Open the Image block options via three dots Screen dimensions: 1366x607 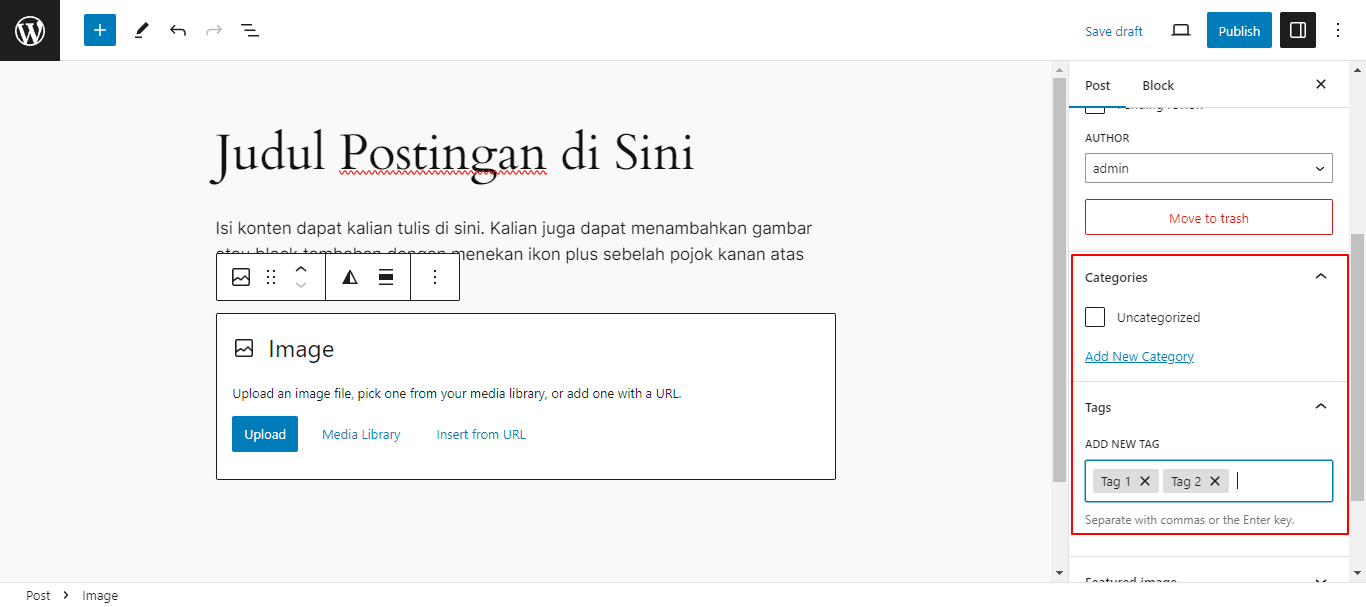click(x=435, y=277)
